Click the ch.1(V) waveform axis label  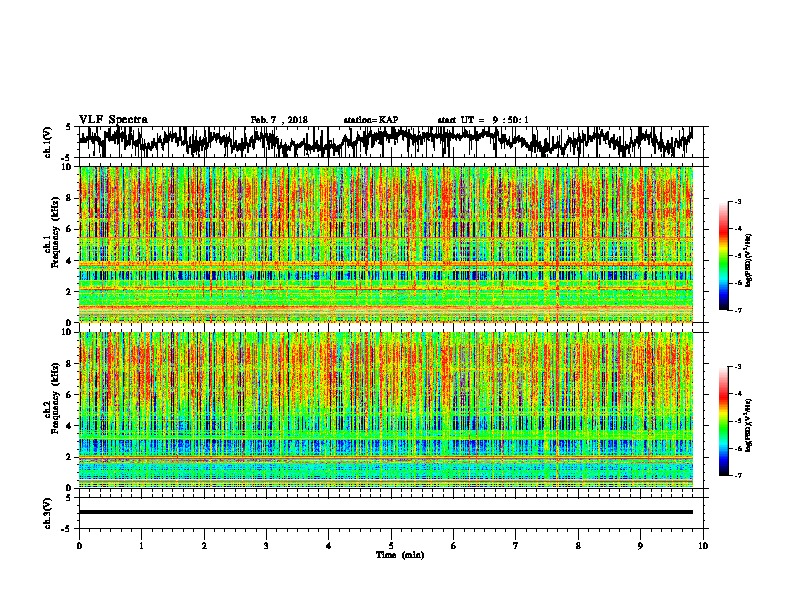47,142
